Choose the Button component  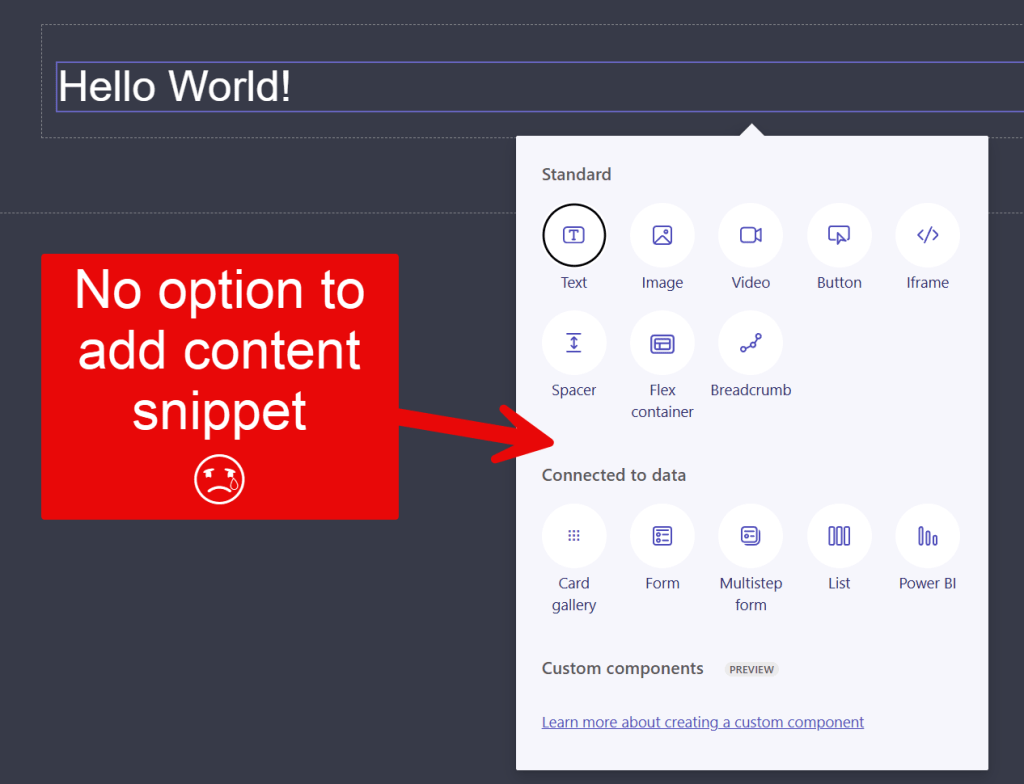click(x=839, y=236)
